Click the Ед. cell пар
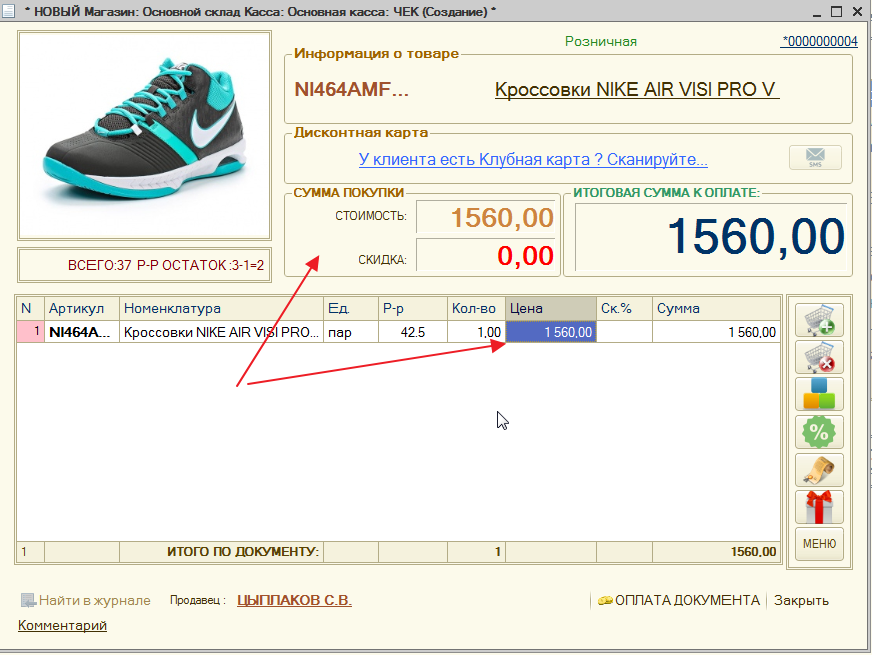 [351, 333]
